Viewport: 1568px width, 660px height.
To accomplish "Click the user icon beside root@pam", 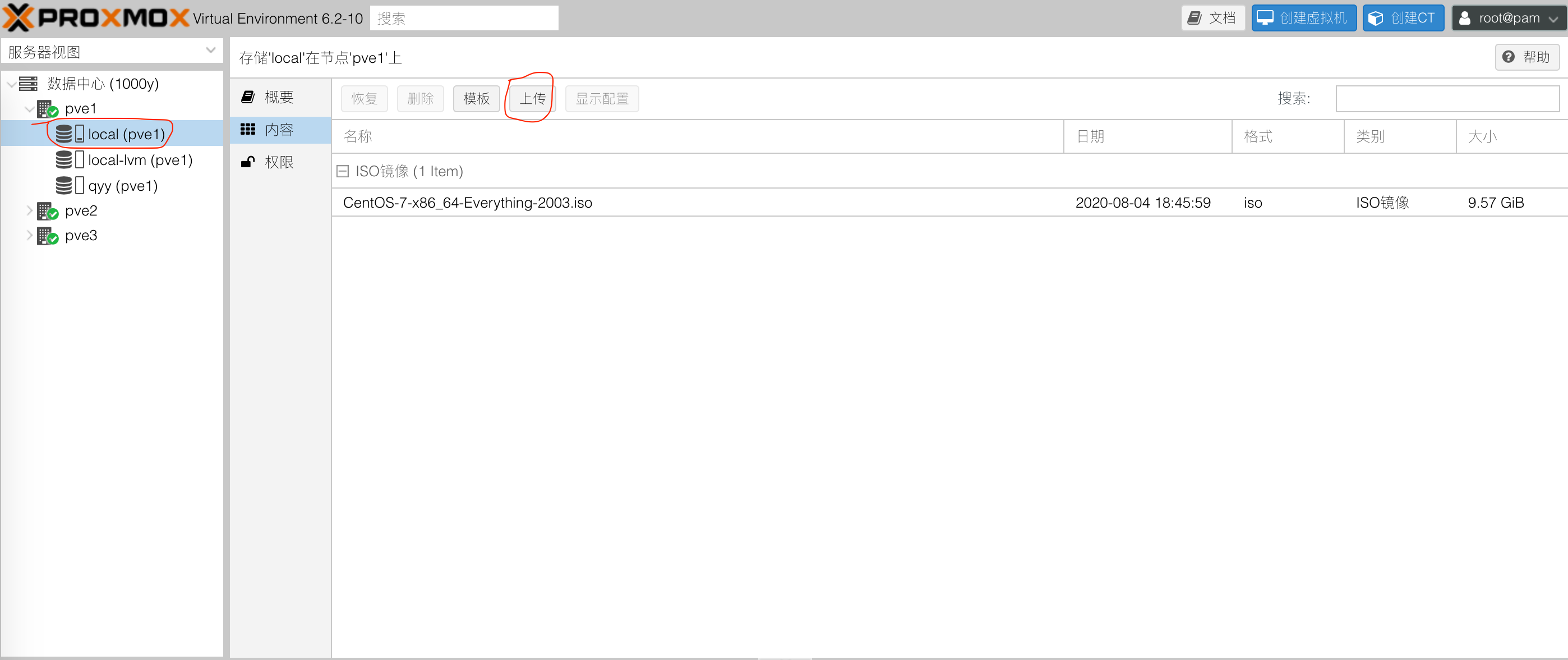I will click(1465, 19).
